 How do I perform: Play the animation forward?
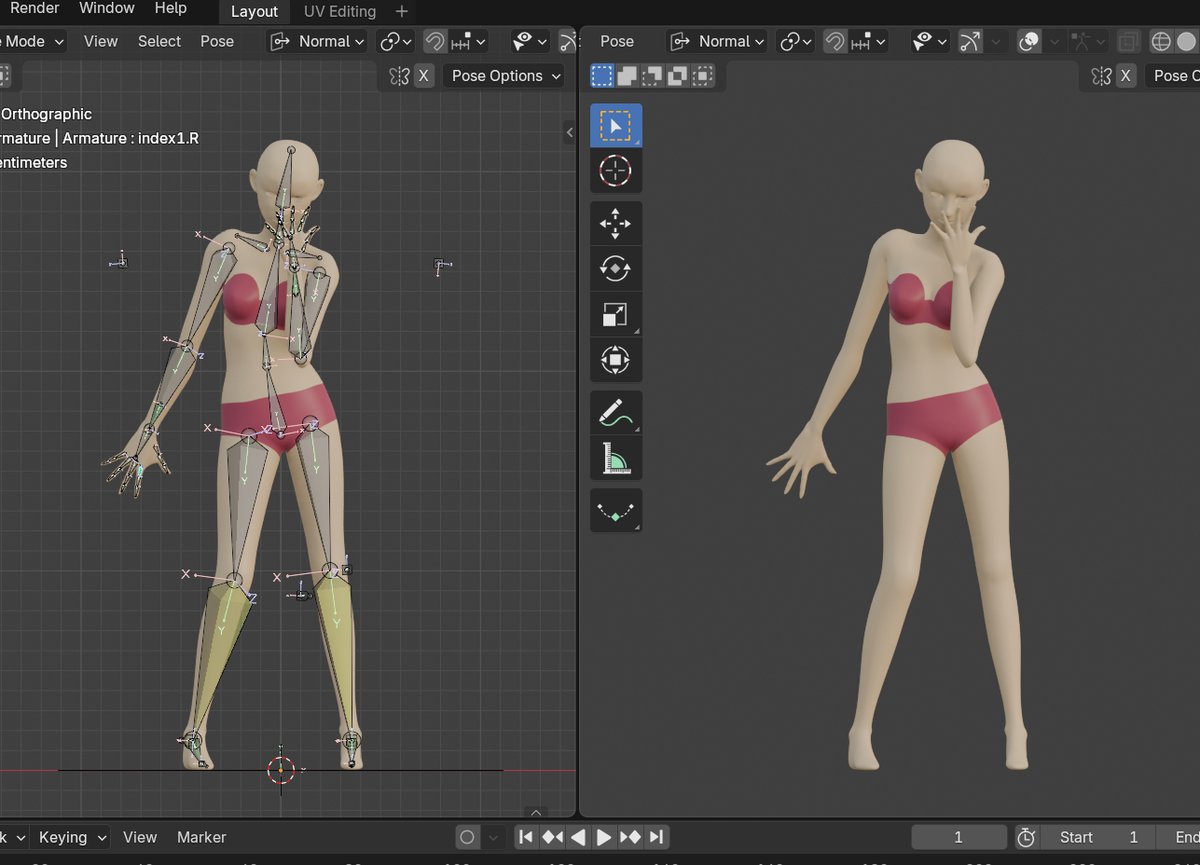[604, 837]
